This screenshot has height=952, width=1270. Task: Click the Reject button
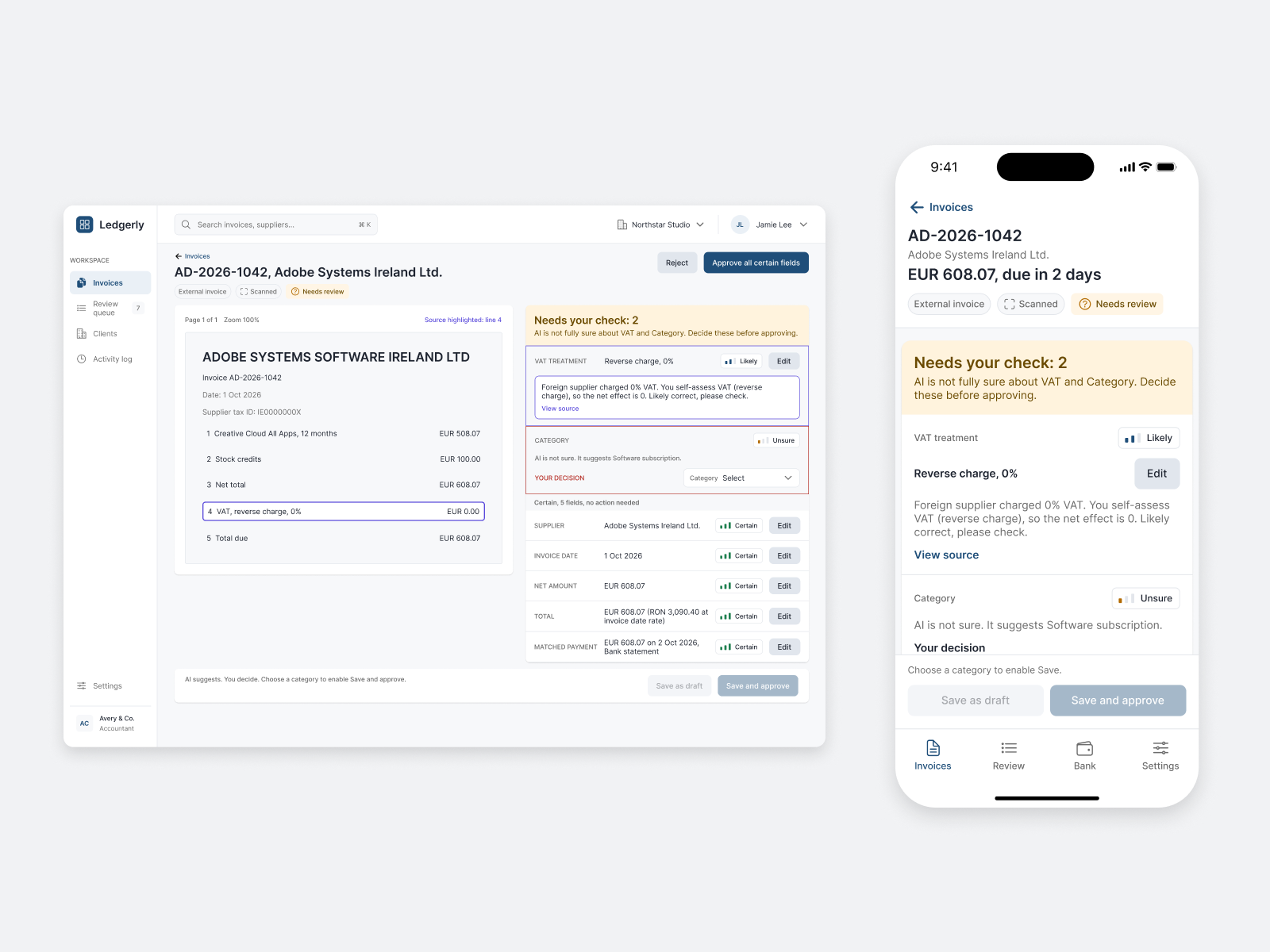click(x=677, y=263)
